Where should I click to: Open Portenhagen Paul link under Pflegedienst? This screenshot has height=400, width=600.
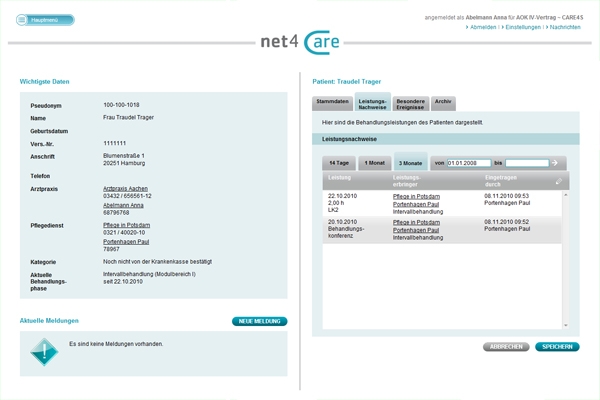pos(126,242)
